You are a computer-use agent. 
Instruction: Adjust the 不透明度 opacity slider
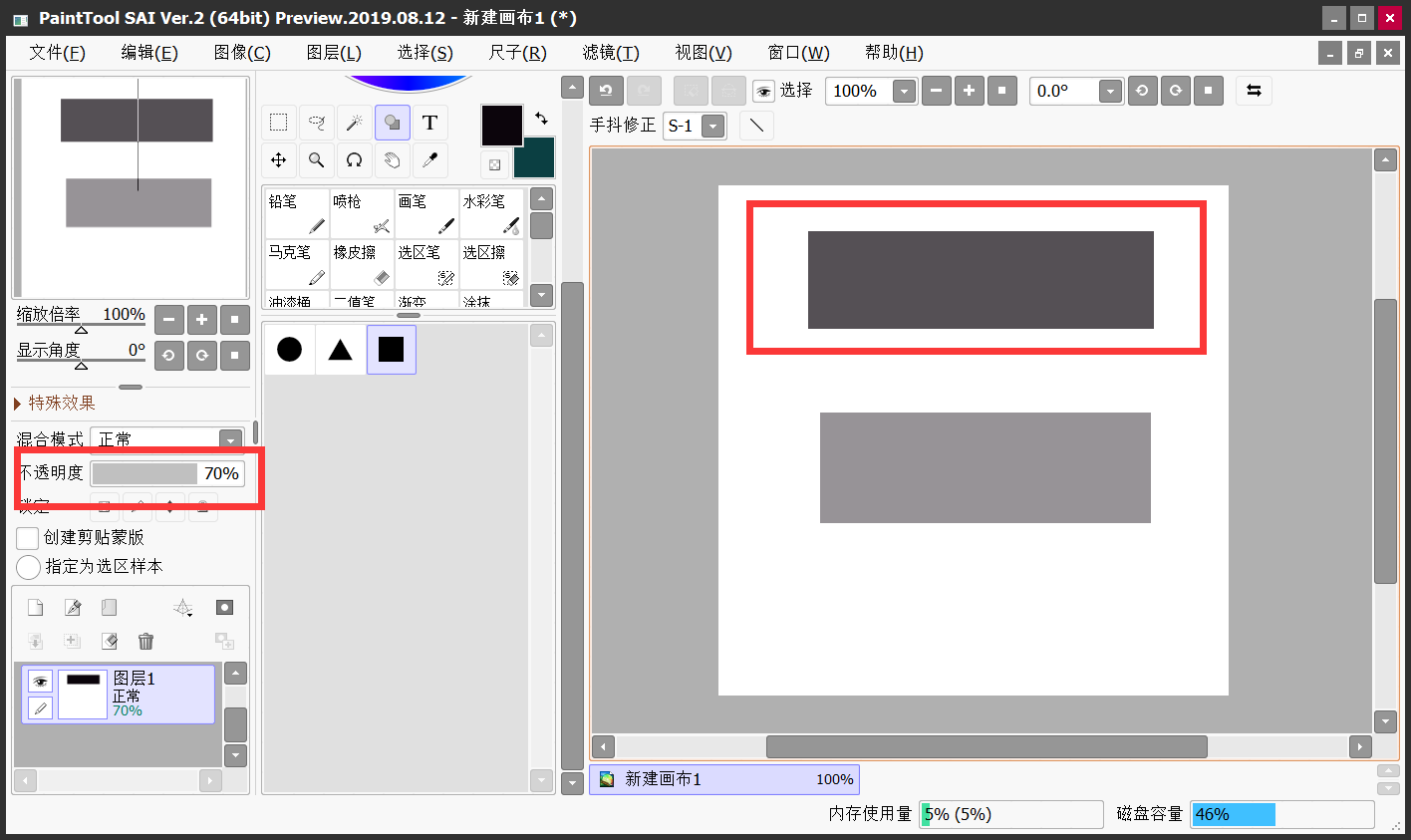tap(167, 473)
